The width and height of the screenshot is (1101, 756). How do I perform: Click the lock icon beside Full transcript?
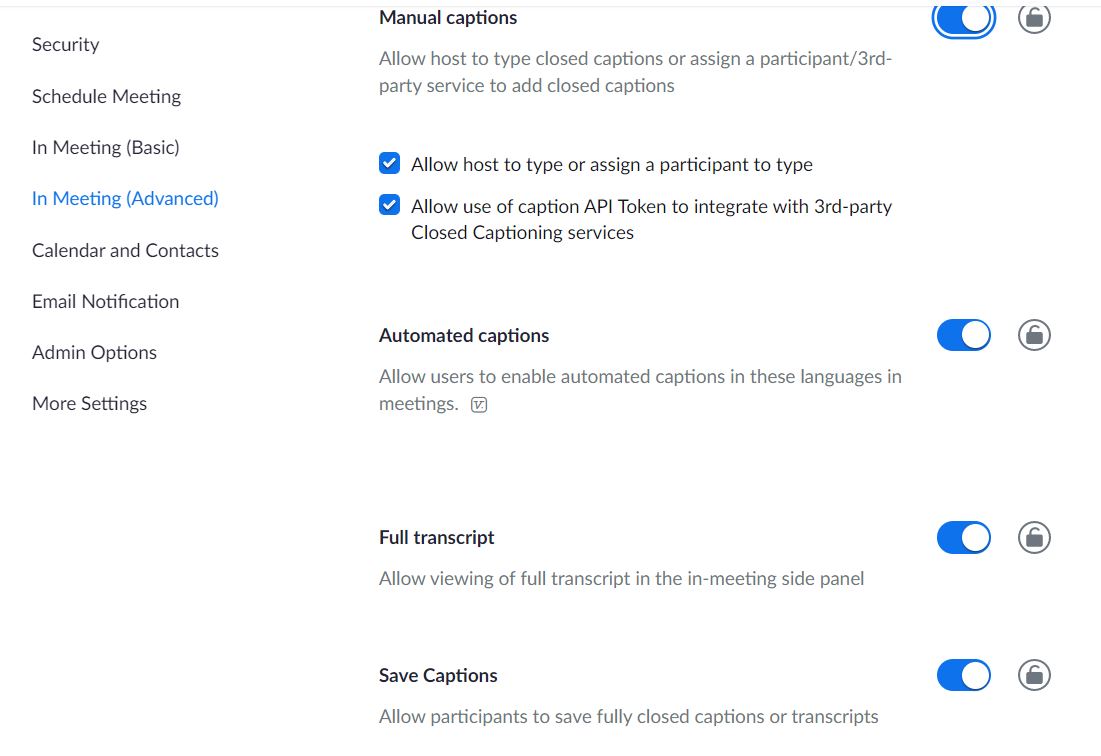(x=1034, y=537)
